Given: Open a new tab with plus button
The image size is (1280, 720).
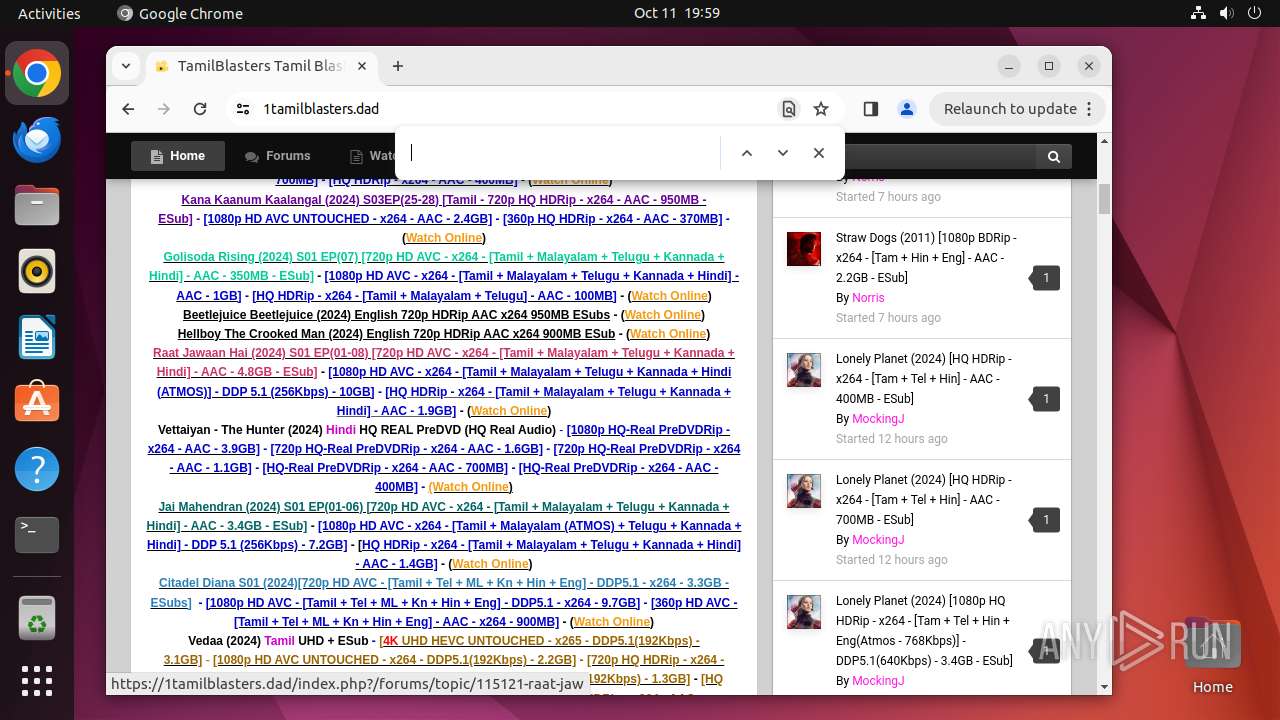Looking at the screenshot, I should click(x=398, y=66).
